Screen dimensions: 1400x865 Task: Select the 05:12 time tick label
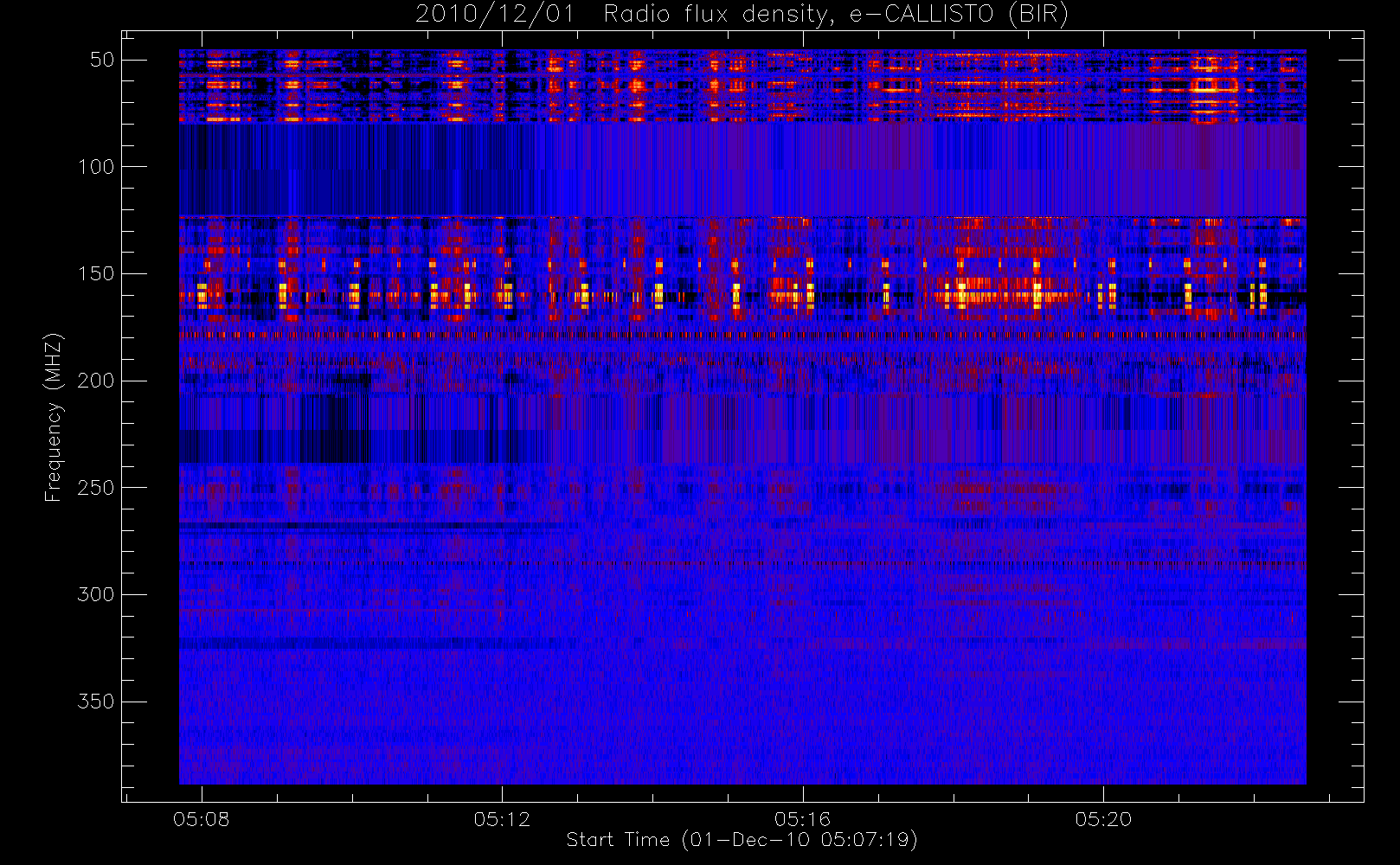502,819
